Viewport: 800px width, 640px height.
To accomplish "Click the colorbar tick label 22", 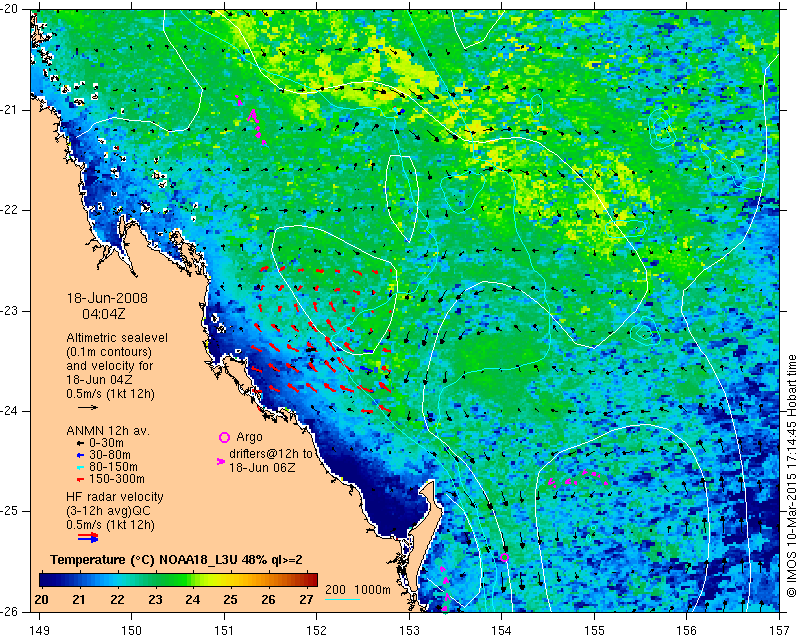I will pos(117,599).
